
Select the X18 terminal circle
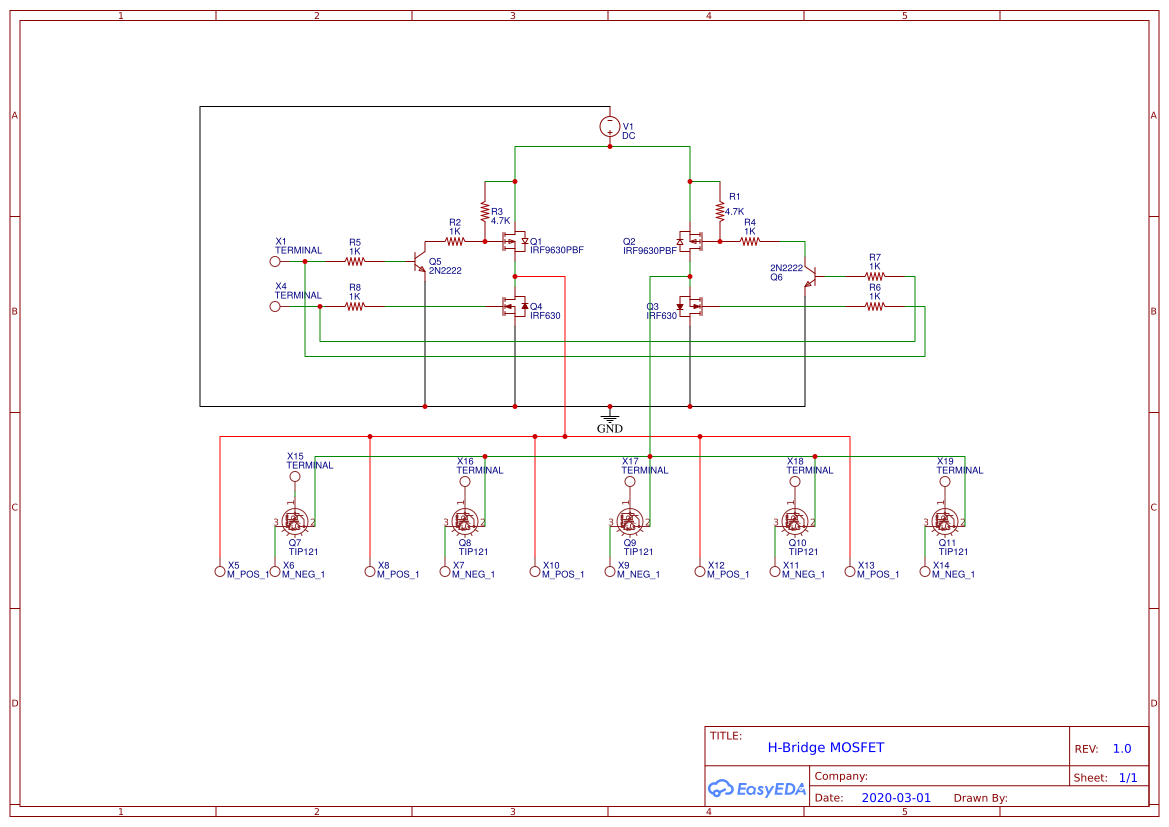pyautogui.click(x=795, y=482)
